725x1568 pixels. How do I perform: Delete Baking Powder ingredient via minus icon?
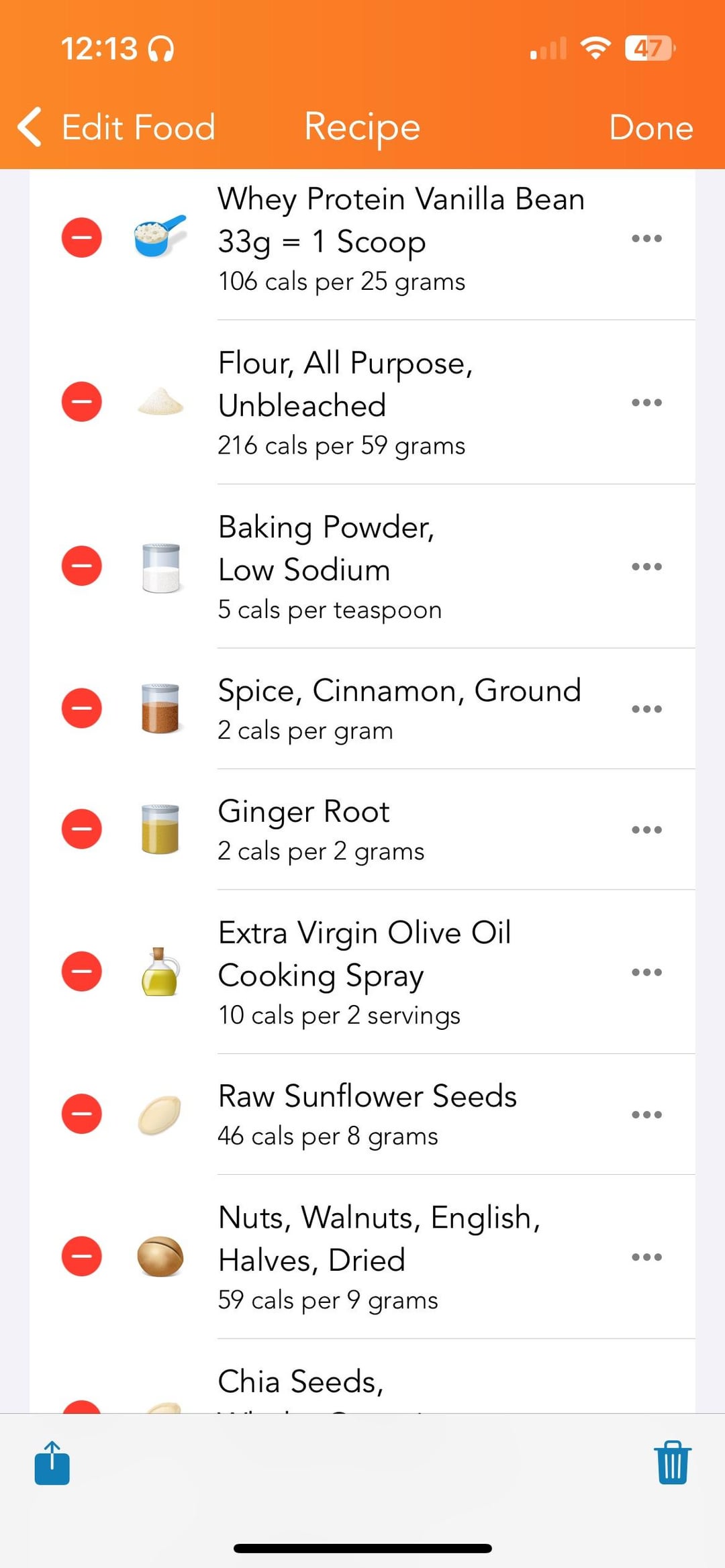82,566
